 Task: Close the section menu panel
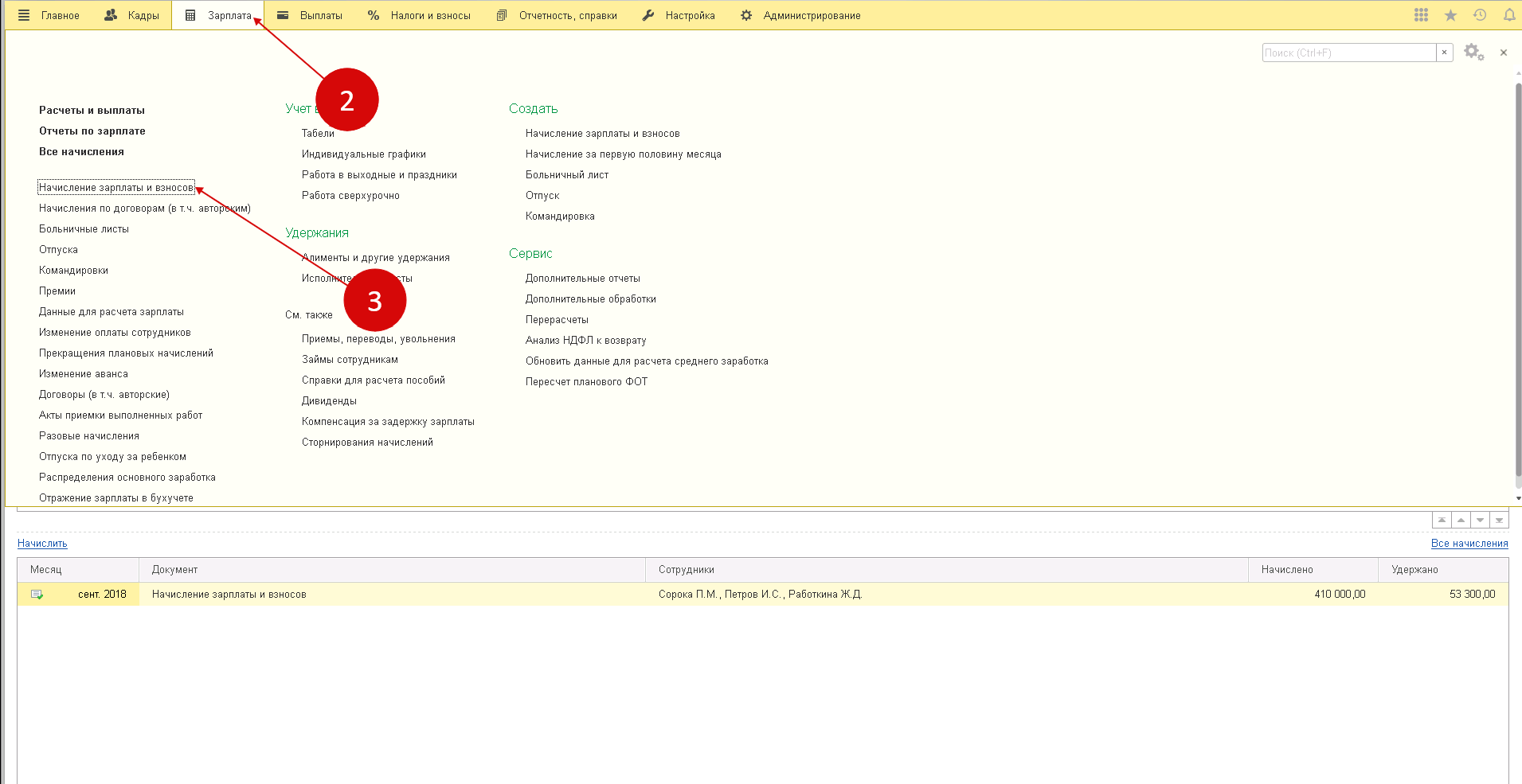1504,53
